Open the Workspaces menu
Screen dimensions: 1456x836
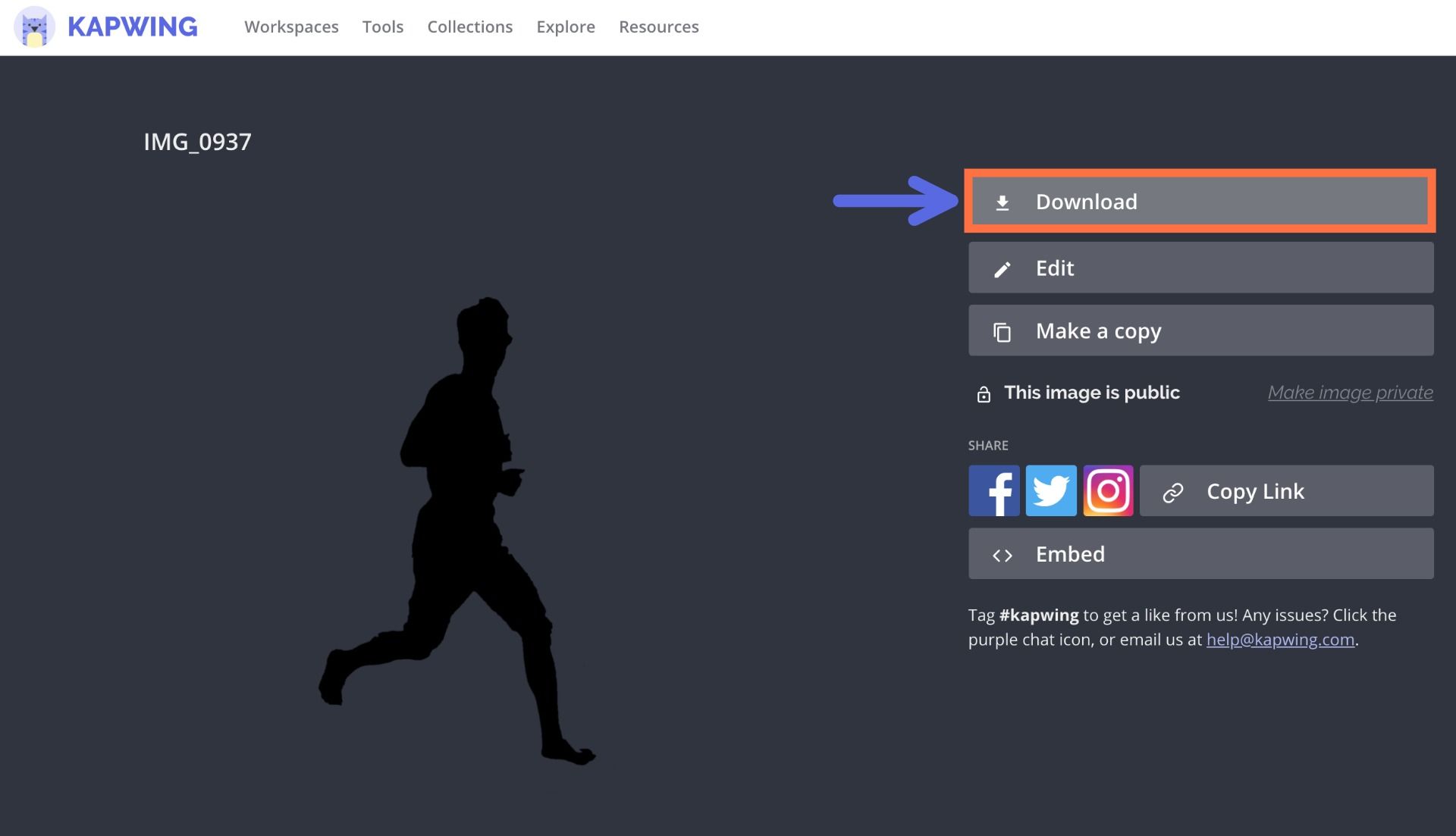click(291, 27)
